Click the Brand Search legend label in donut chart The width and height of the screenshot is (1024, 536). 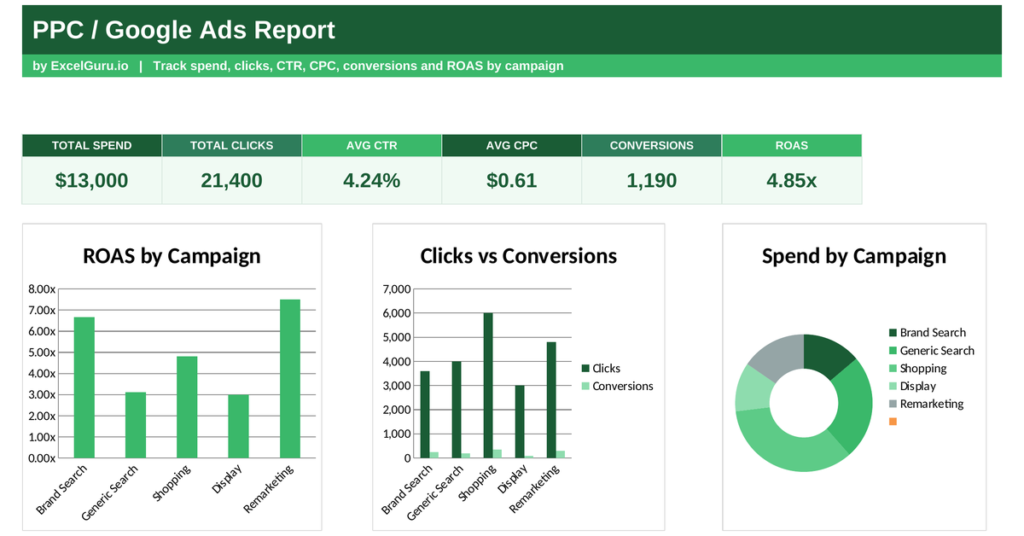[933, 332]
